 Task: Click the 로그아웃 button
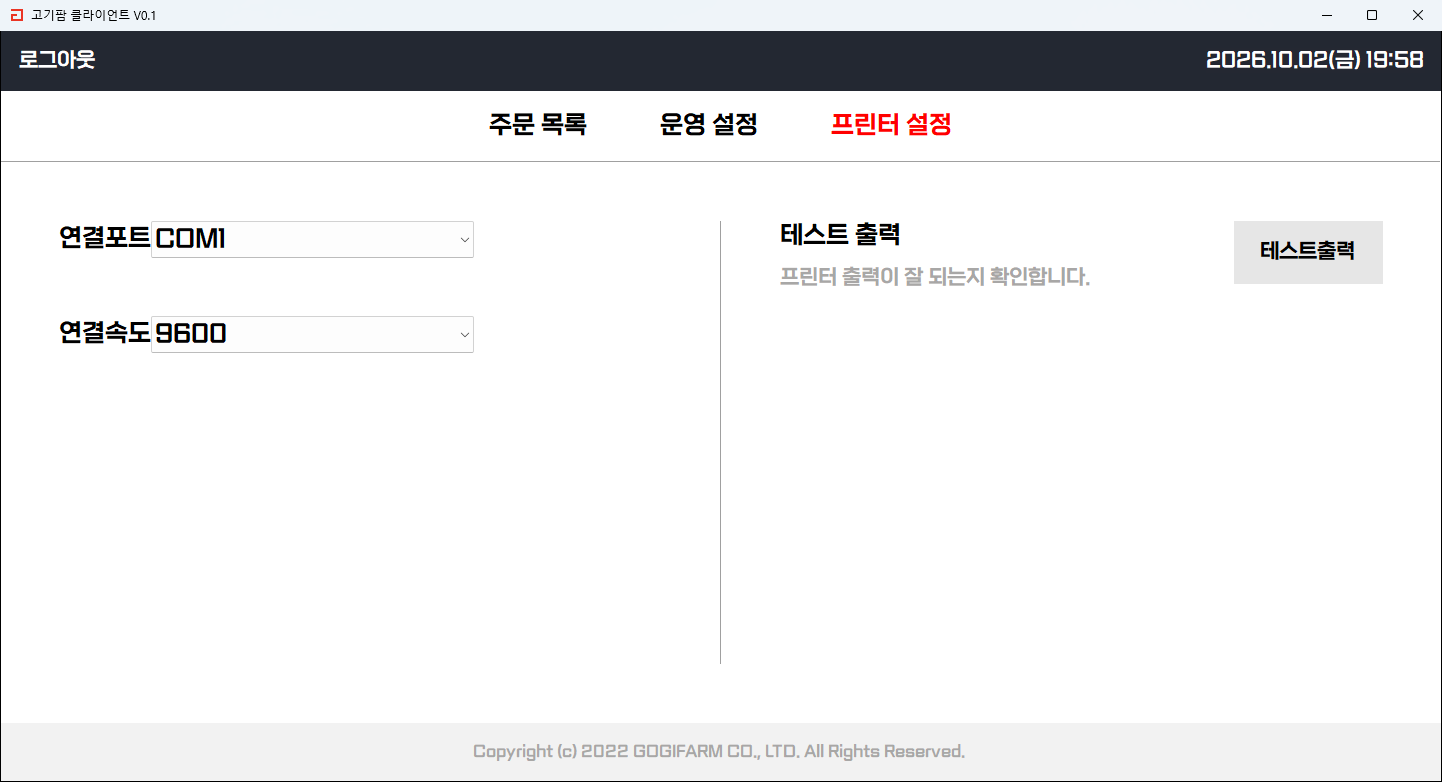point(57,60)
